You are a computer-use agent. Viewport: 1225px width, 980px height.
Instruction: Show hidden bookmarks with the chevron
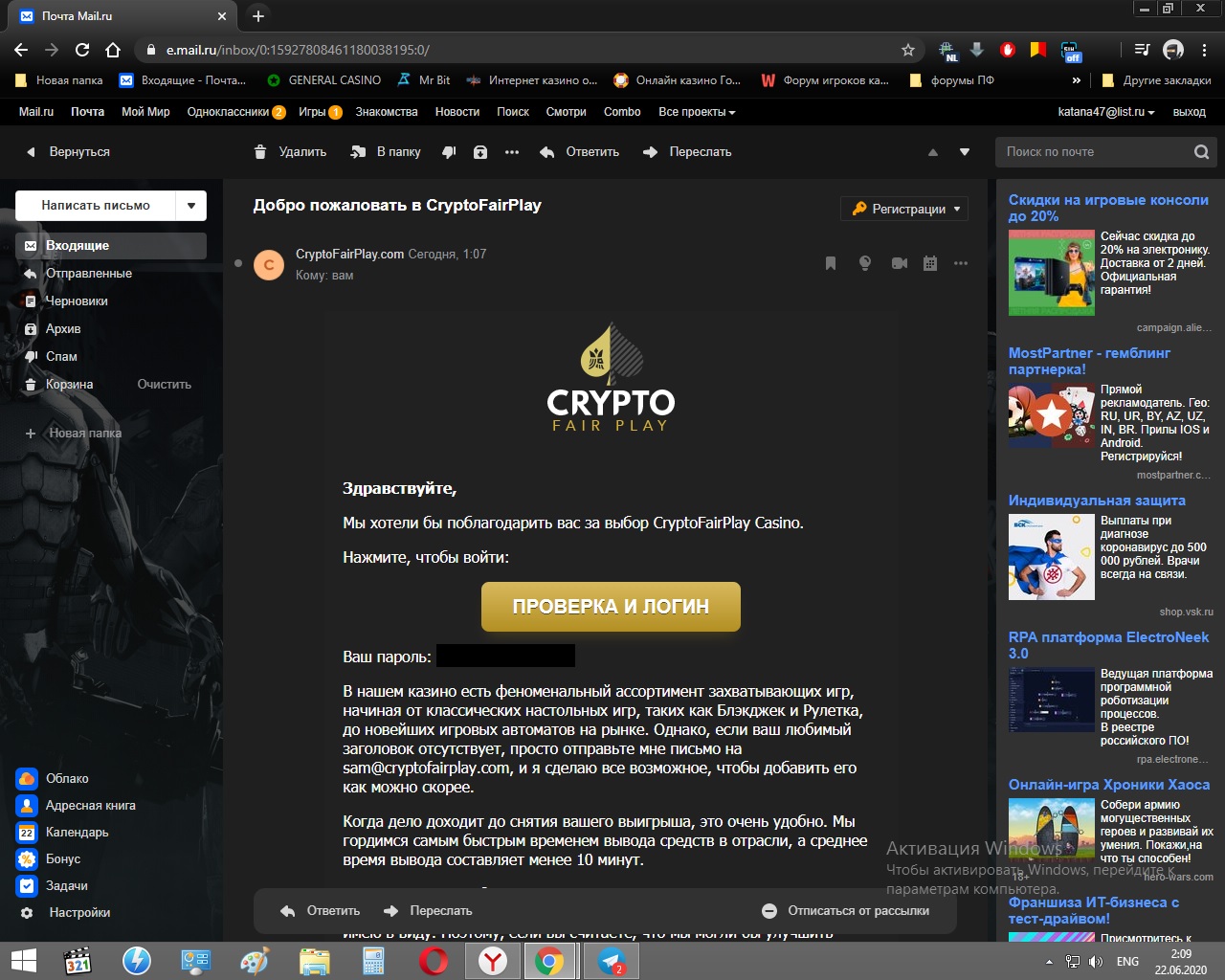click(1077, 80)
